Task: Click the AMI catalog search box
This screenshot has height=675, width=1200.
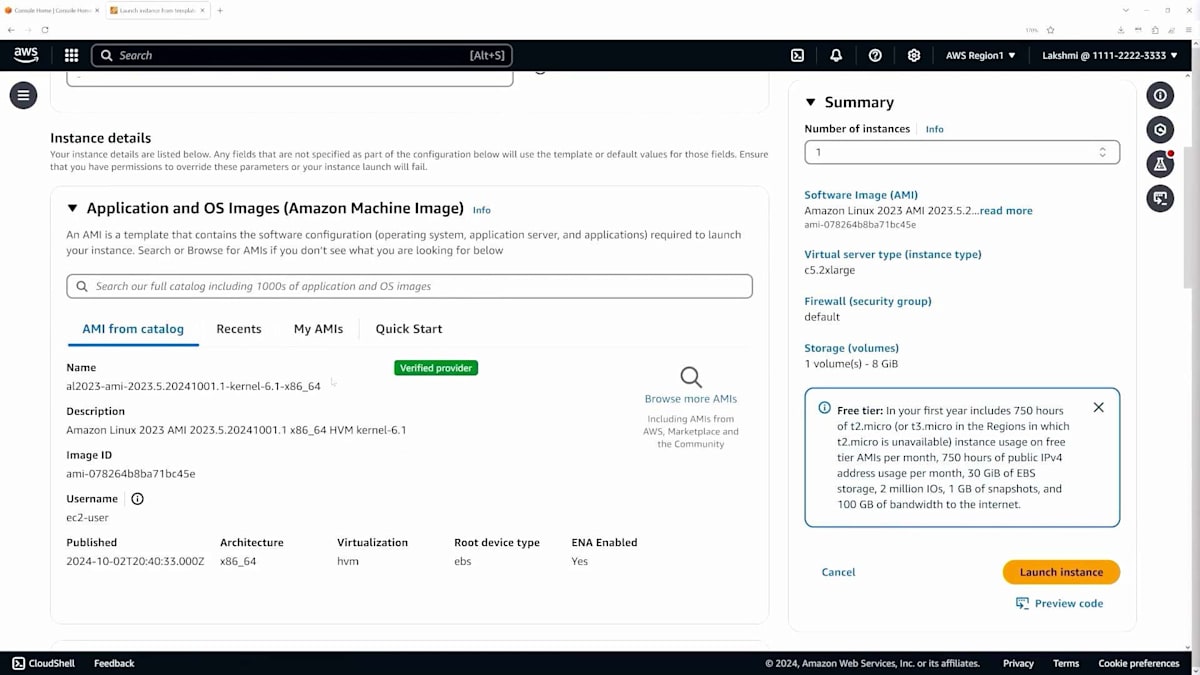Action: (409, 286)
